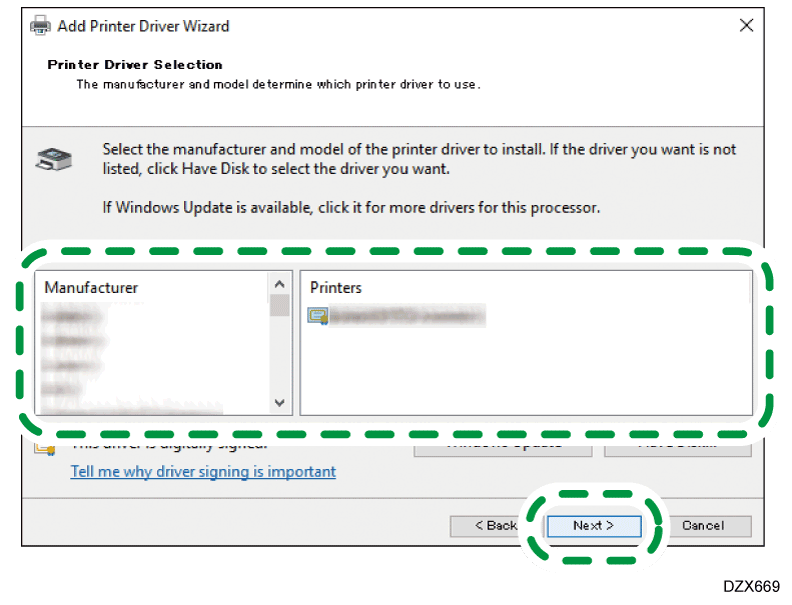
Task: Go back with the Back button
Action: pos(494,525)
